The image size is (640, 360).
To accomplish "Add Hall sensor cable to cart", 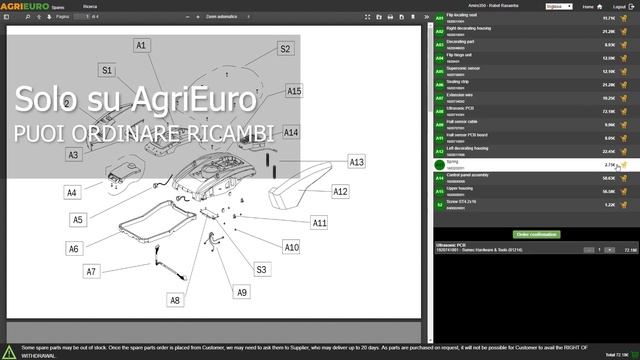I will tap(624, 125).
